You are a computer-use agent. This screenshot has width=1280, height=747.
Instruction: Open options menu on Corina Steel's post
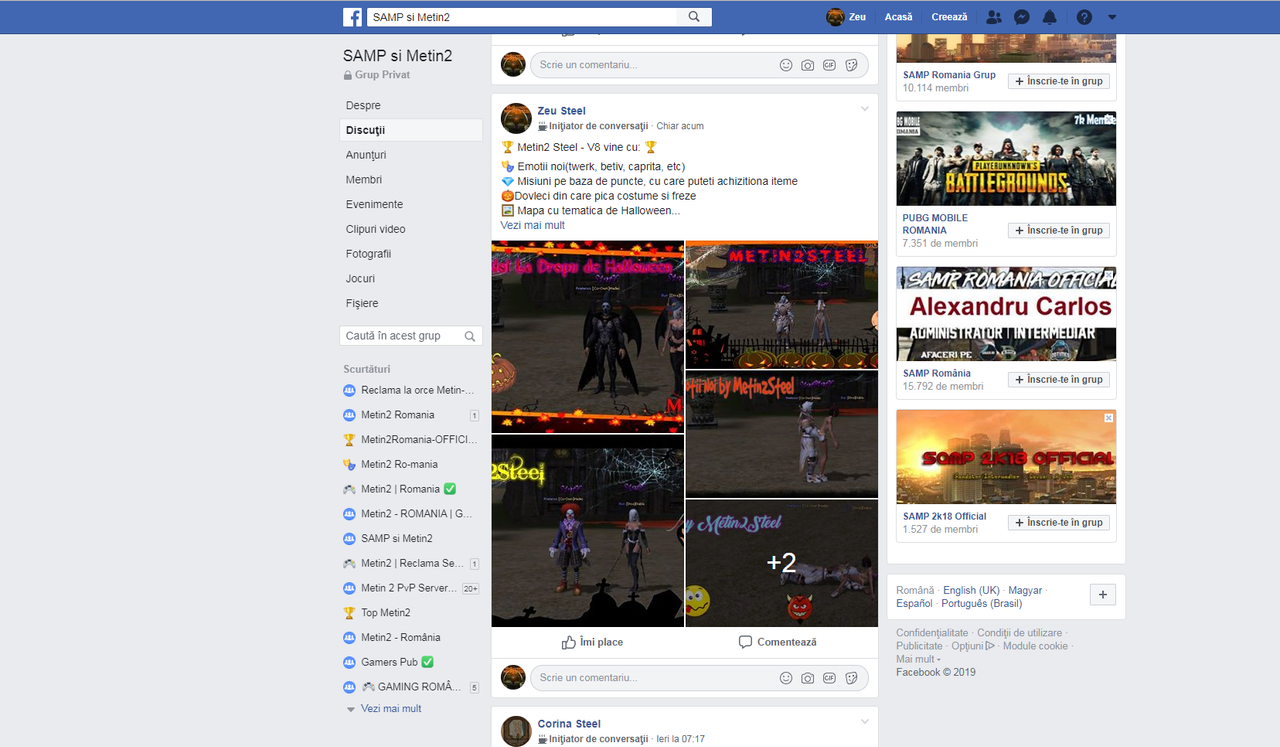tap(864, 721)
